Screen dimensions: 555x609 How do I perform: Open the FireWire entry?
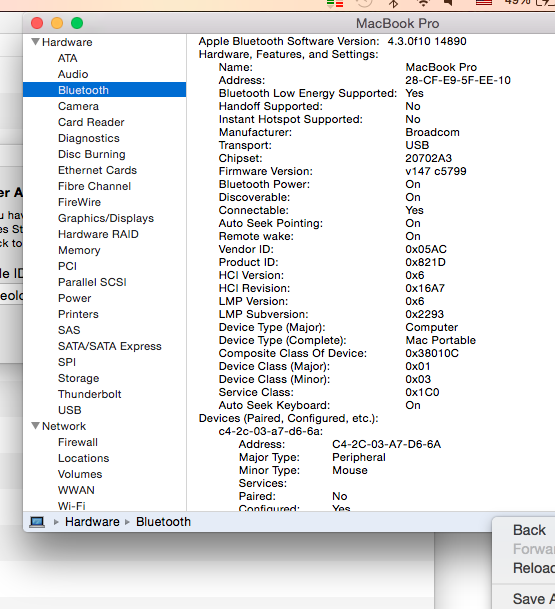pyautogui.click(x=80, y=202)
